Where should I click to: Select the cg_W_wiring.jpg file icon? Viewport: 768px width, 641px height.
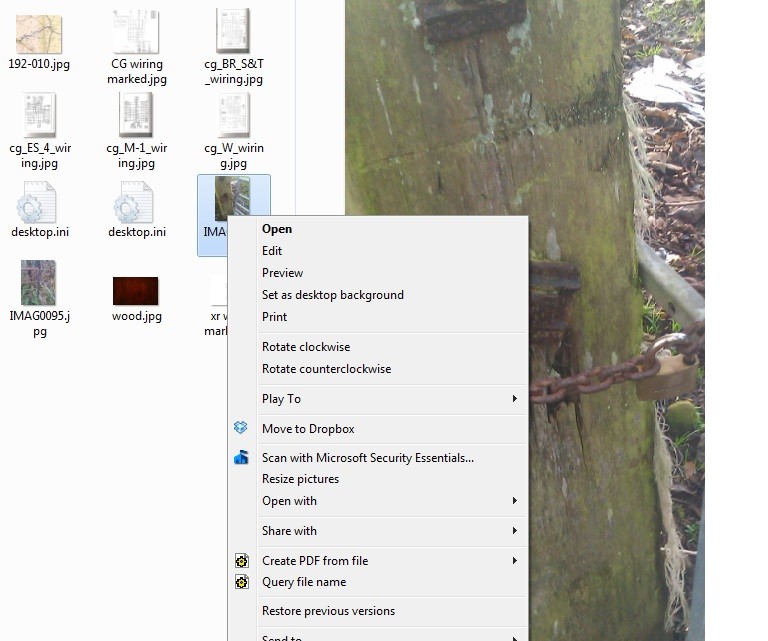[x=233, y=117]
